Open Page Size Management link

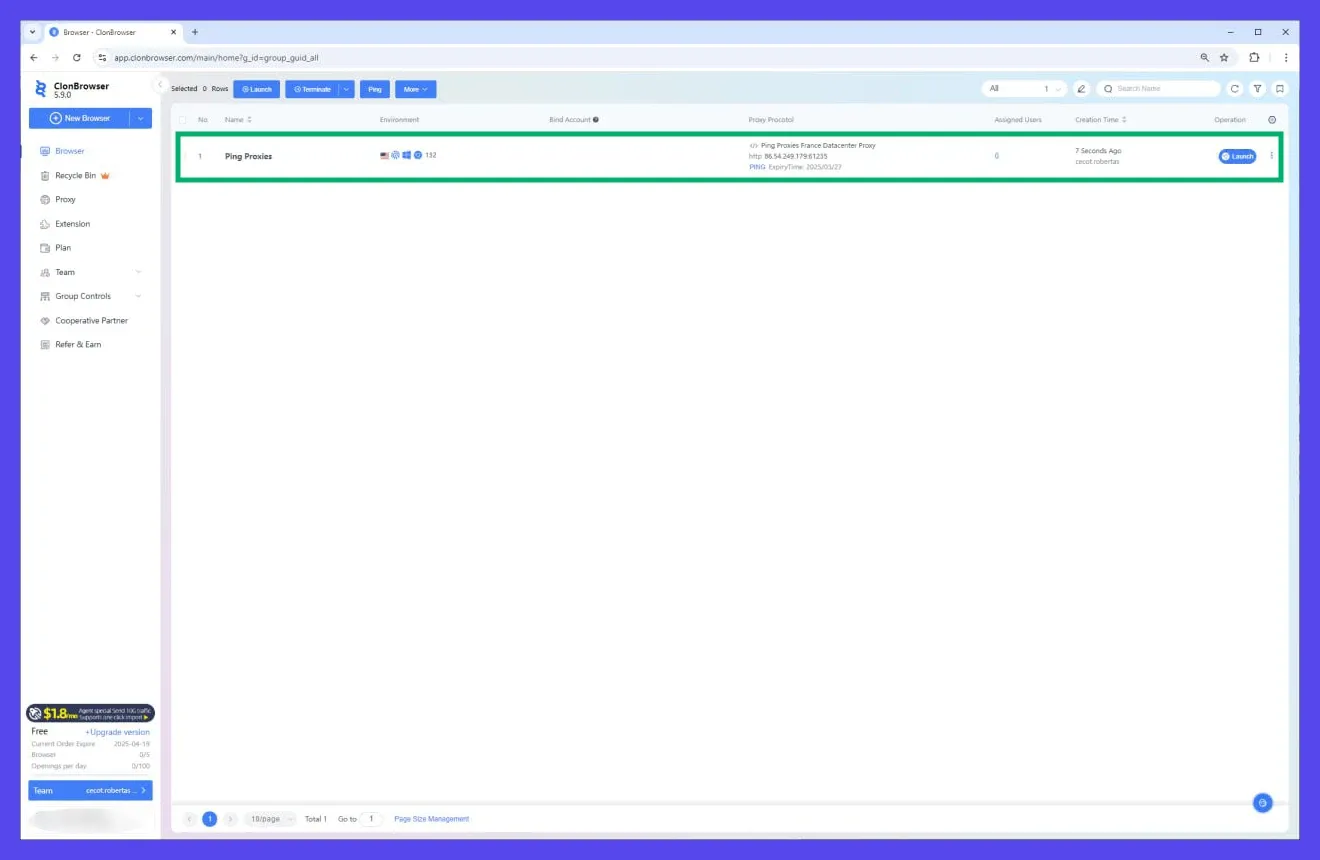[x=431, y=819]
